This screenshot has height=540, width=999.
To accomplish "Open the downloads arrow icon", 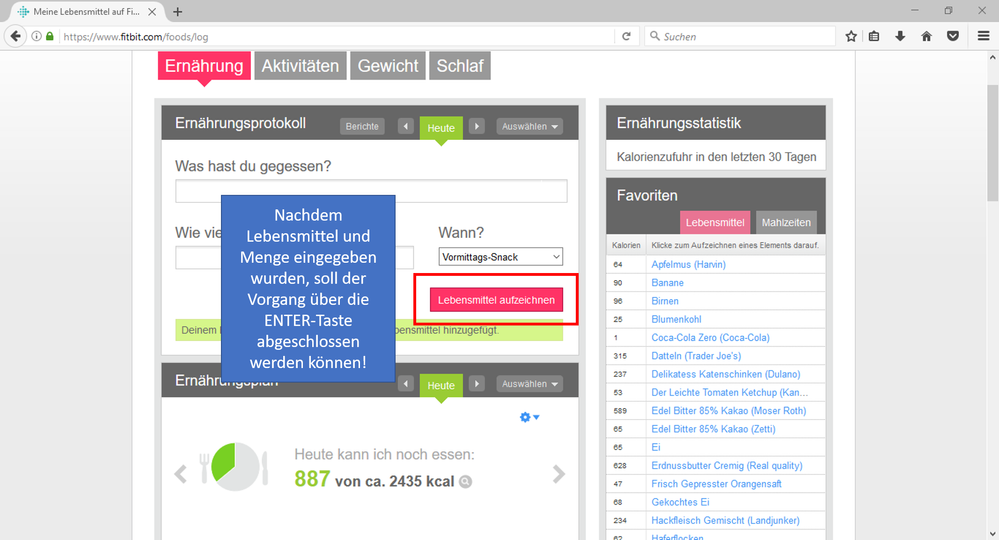I will (900, 36).
